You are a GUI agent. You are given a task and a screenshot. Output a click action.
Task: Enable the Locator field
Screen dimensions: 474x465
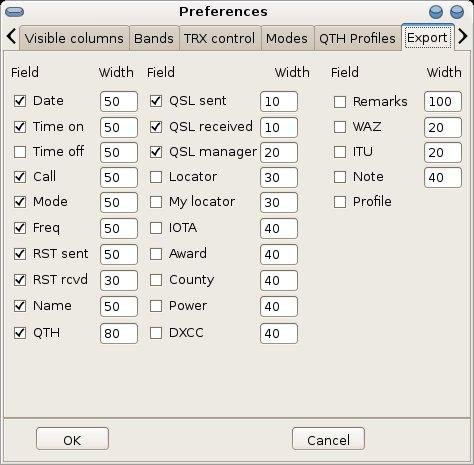(x=156, y=177)
